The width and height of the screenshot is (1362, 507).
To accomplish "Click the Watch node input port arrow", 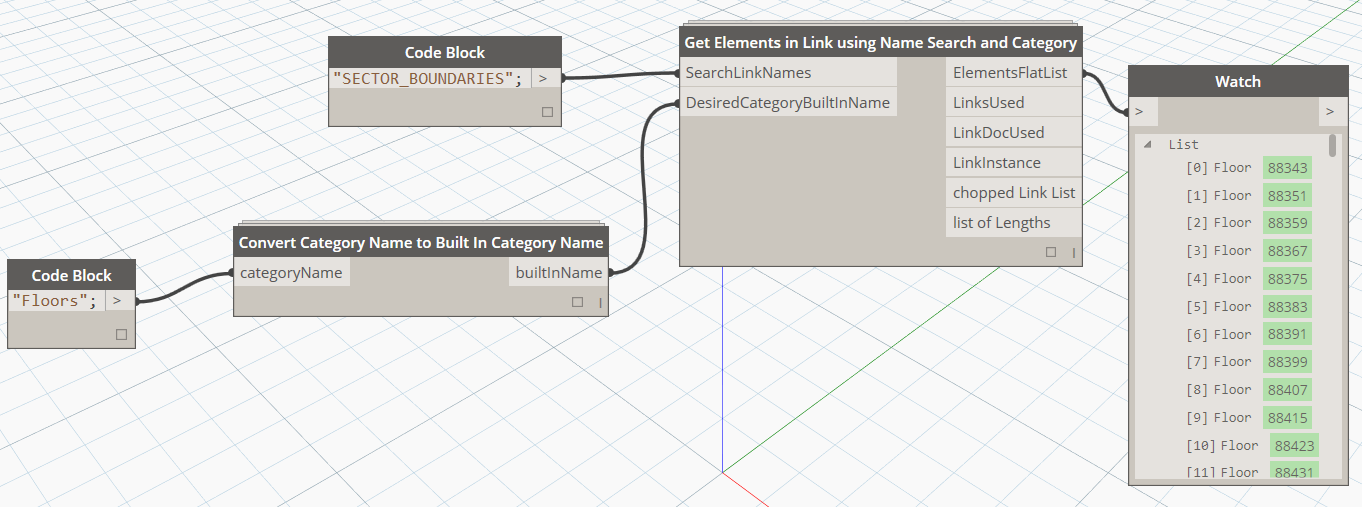I will point(1140,111).
